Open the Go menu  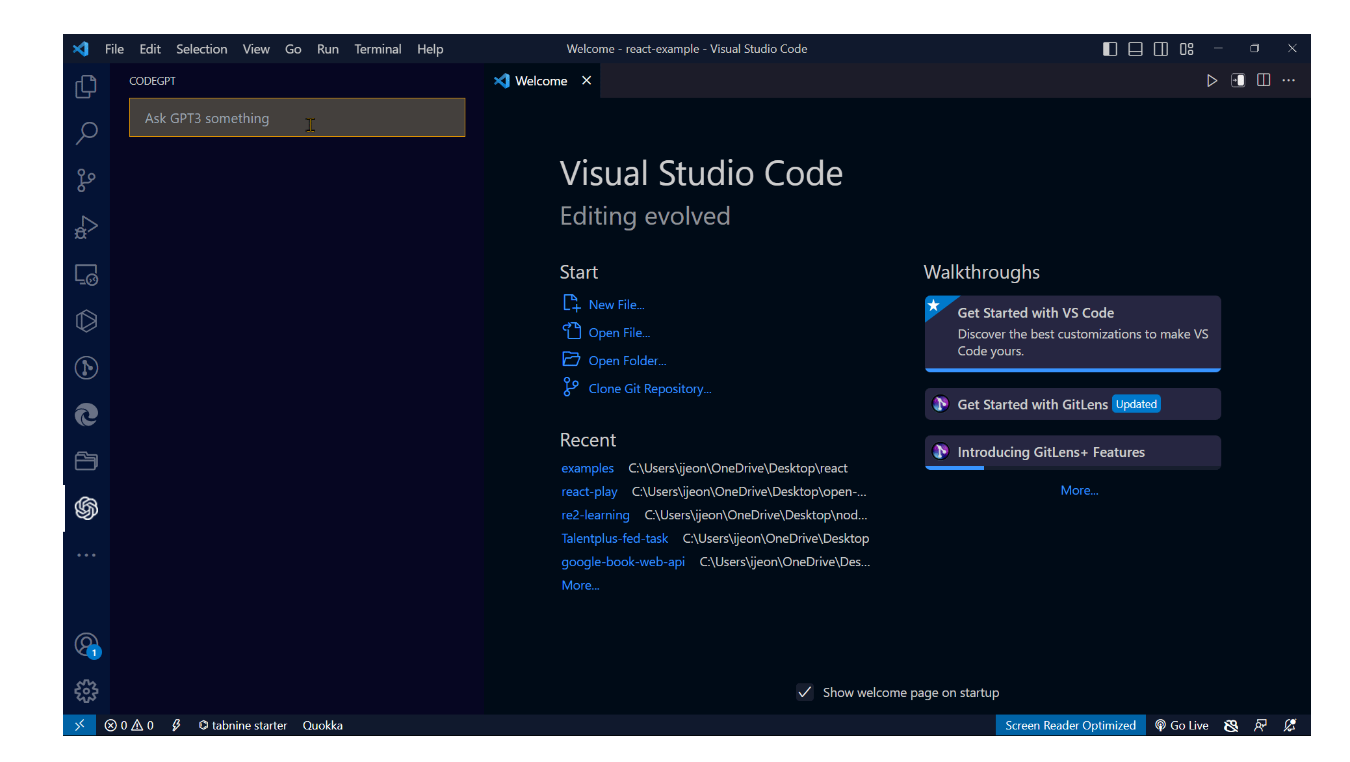(x=293, y=49)
